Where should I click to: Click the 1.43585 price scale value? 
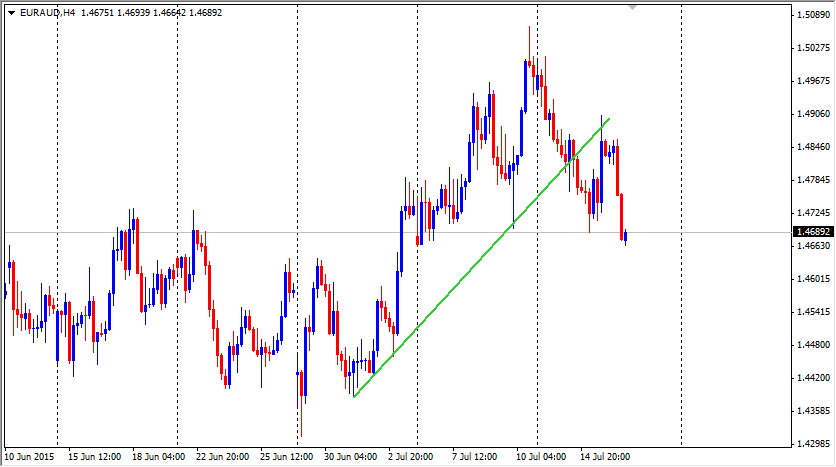tap(814, 411)
